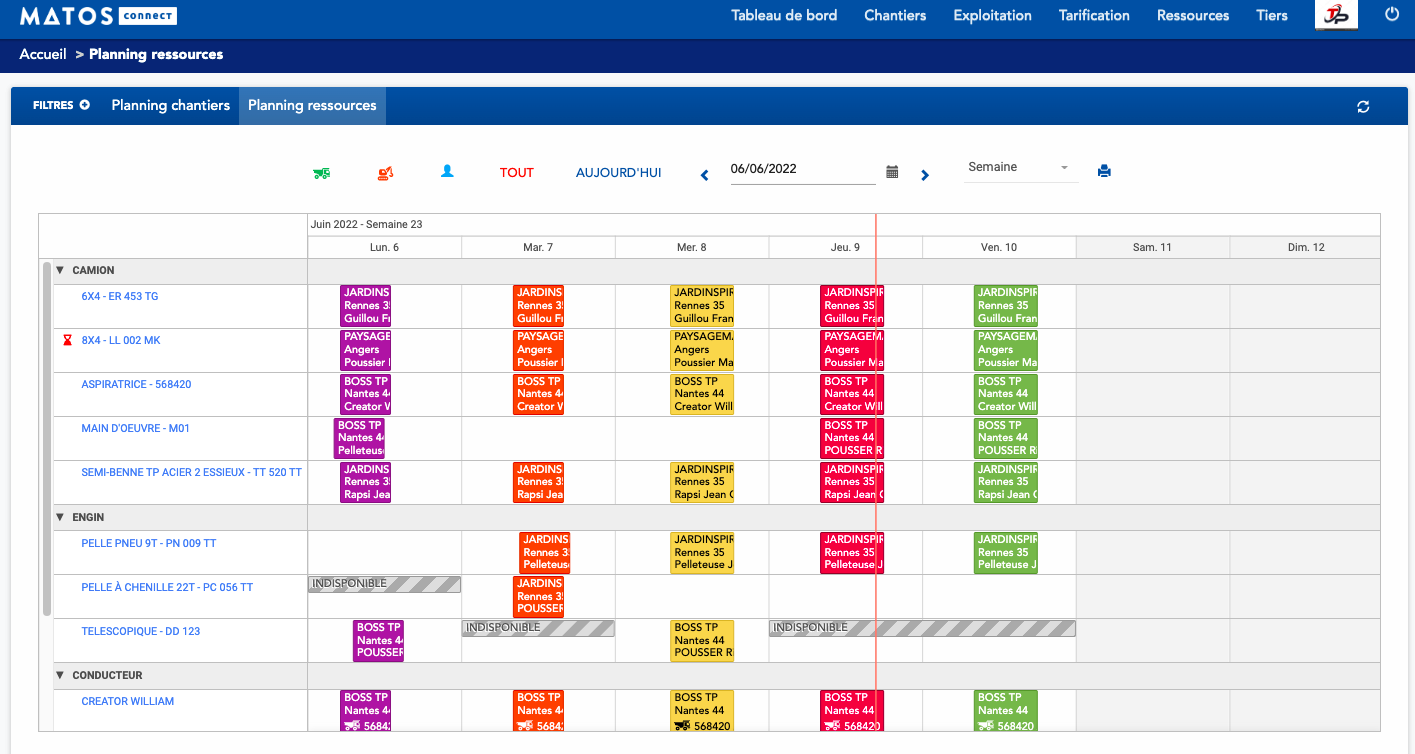
Task: Filter by the blue person driver icon
Action: 447,172
